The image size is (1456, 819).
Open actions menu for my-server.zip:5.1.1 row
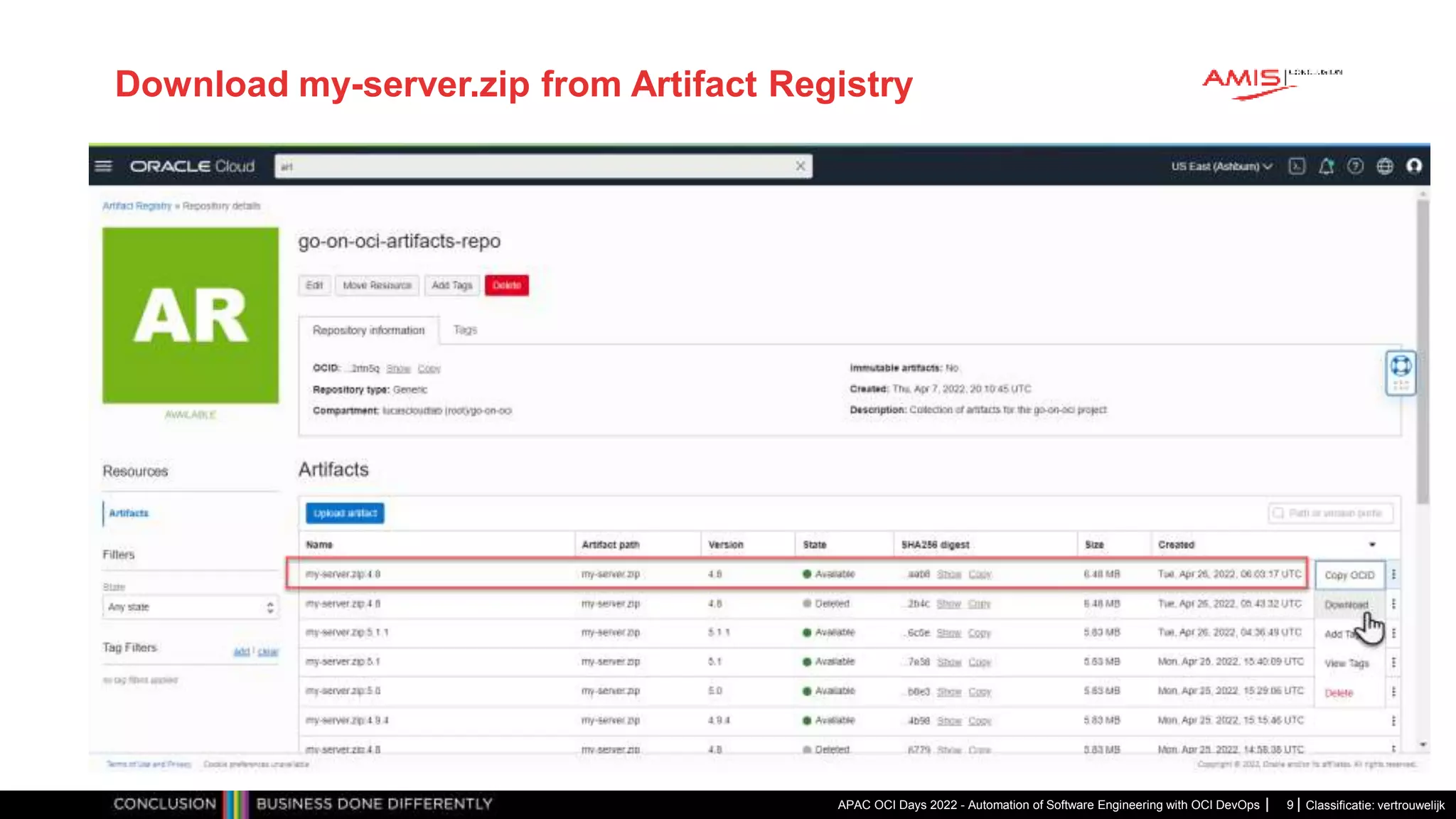[1393, 633]
